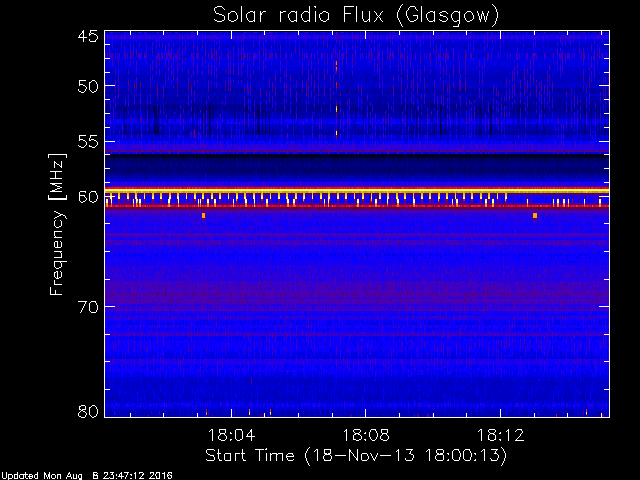Select the 60 frequency axis label
Viewport: 640px width, 480px height.
(88, 197)
